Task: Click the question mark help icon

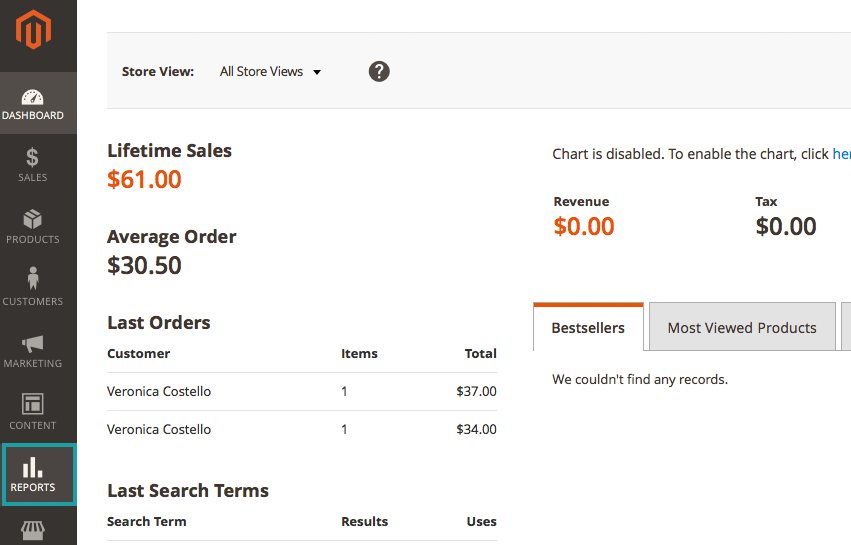Action: tap(379, 72)
